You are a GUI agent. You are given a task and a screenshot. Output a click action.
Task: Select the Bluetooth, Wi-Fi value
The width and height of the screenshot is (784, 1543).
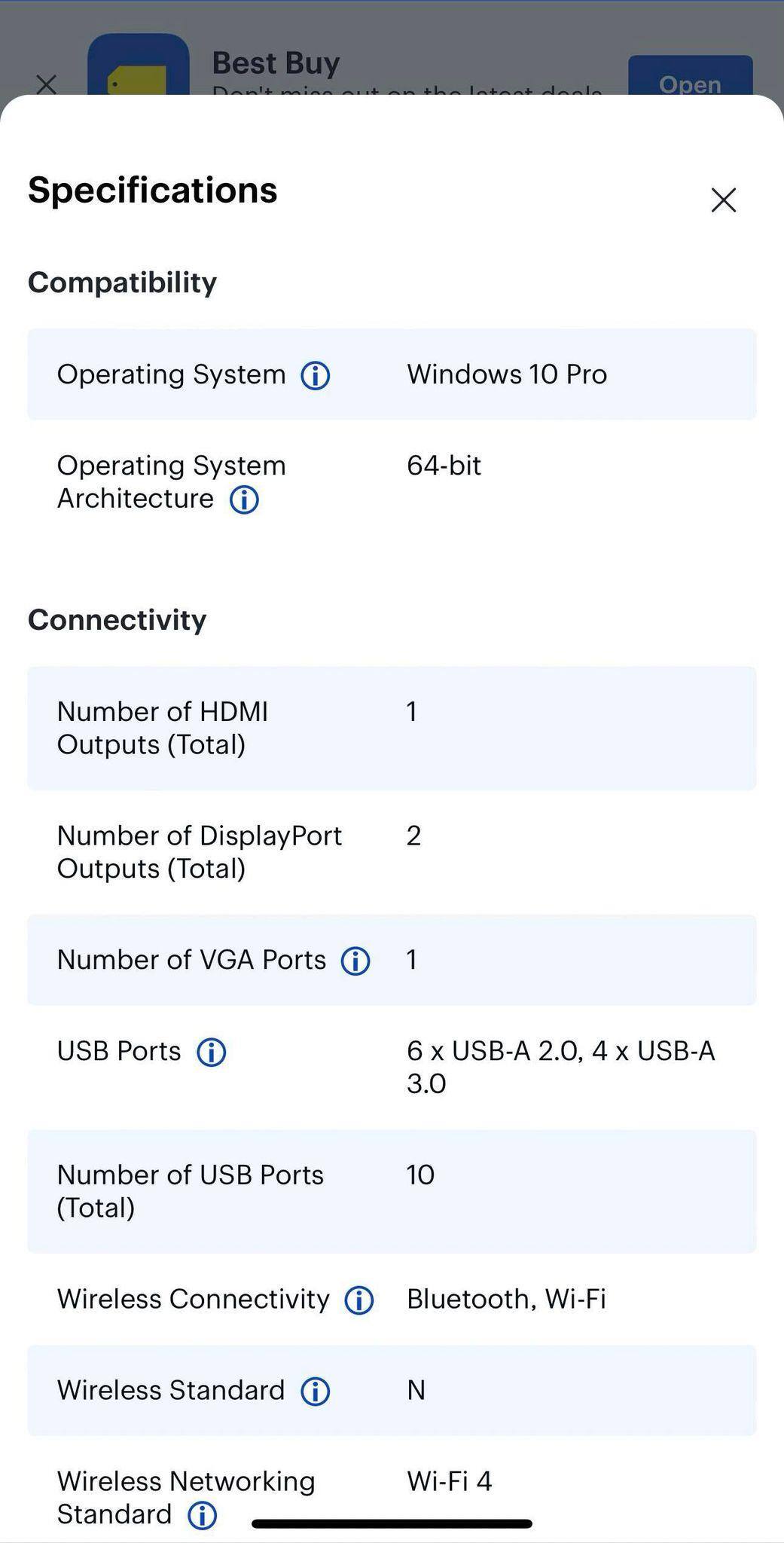[x=505, y=1299]
